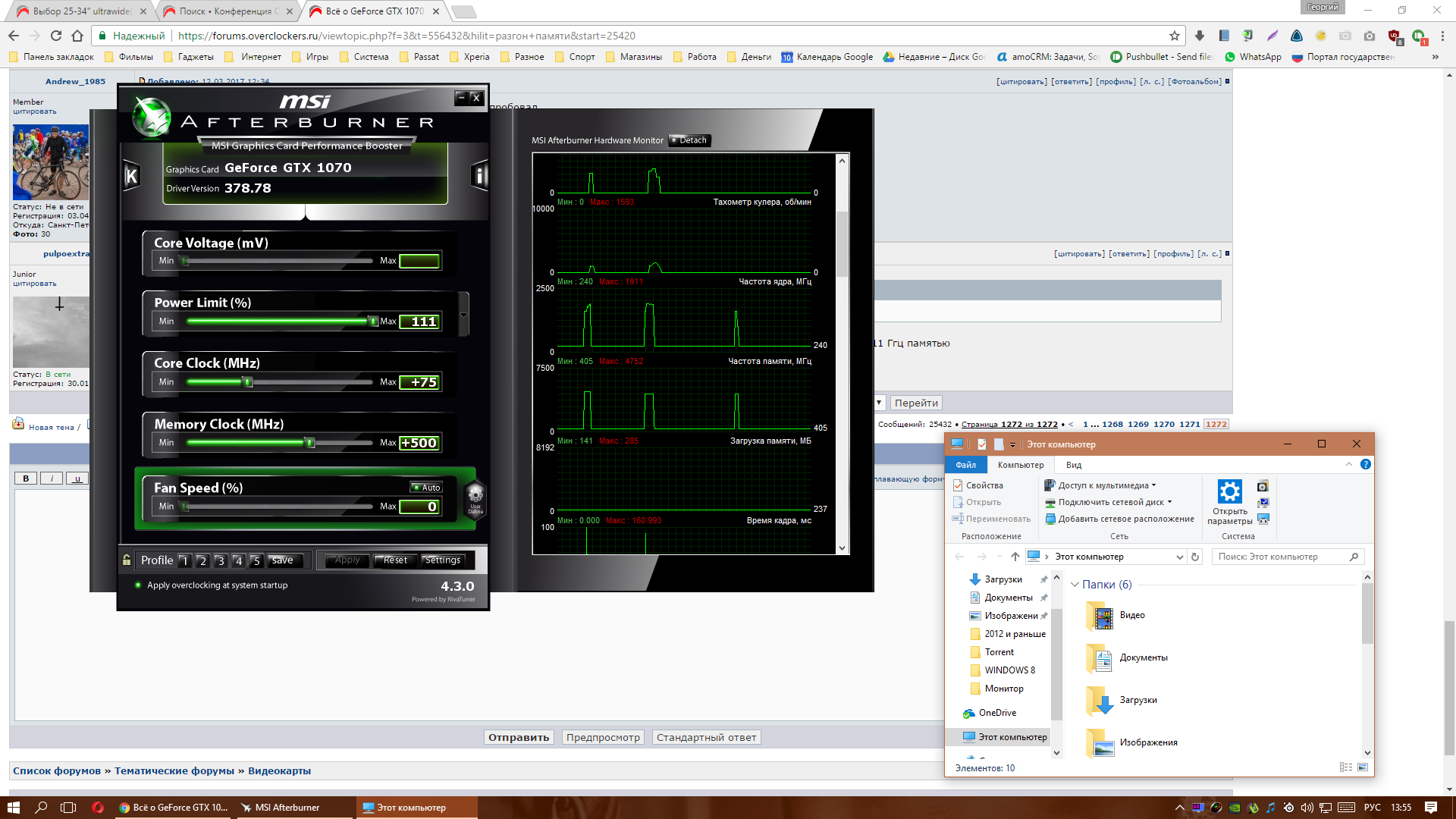Open the Explorer address bar history dropdown
The width and height of the screenshot is (1456, 819).
(x=1179, y=557)
